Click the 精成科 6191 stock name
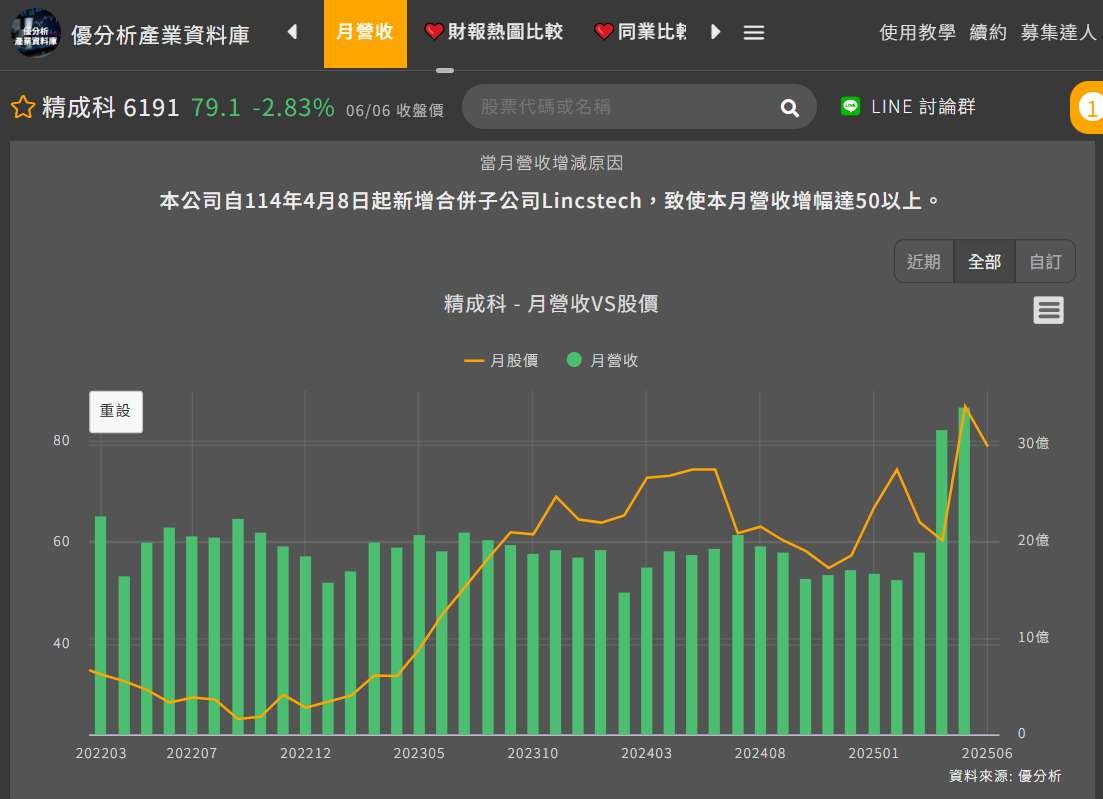 (x=110, y=108)
